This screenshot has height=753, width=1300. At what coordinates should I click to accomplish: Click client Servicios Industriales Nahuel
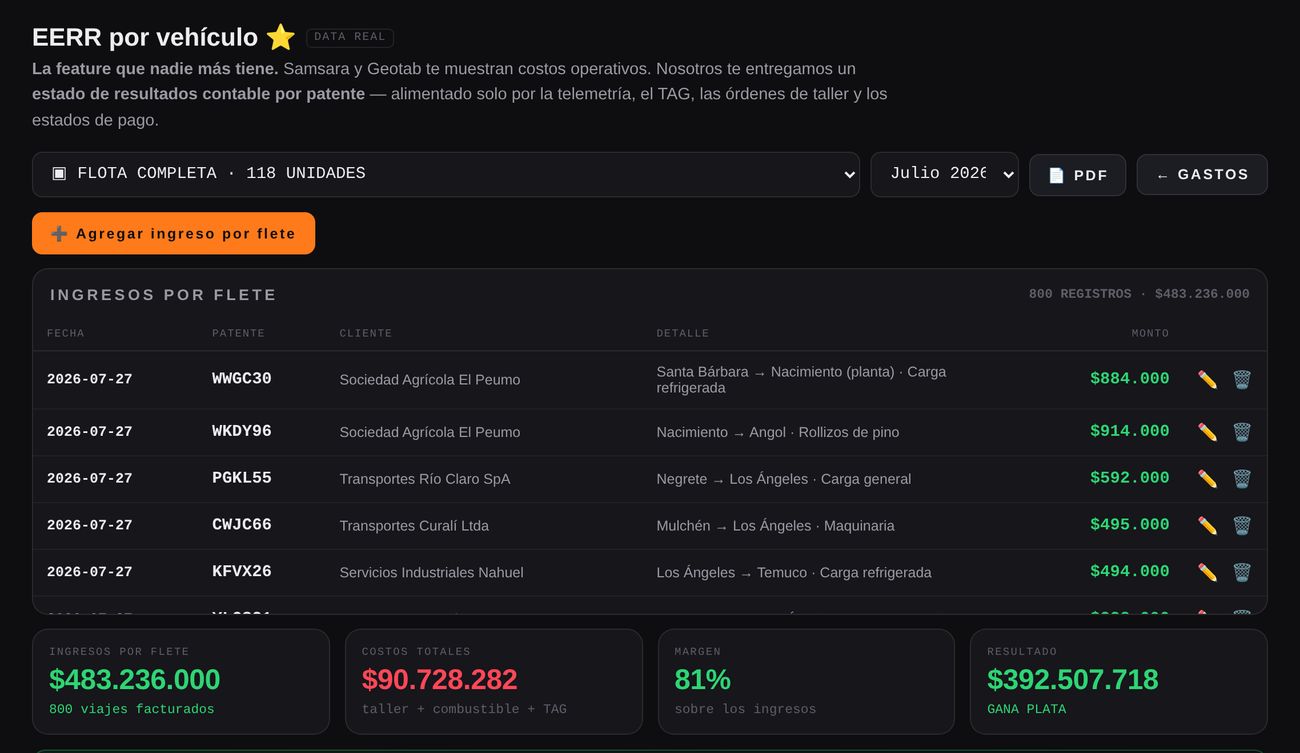tap(431, 573)
